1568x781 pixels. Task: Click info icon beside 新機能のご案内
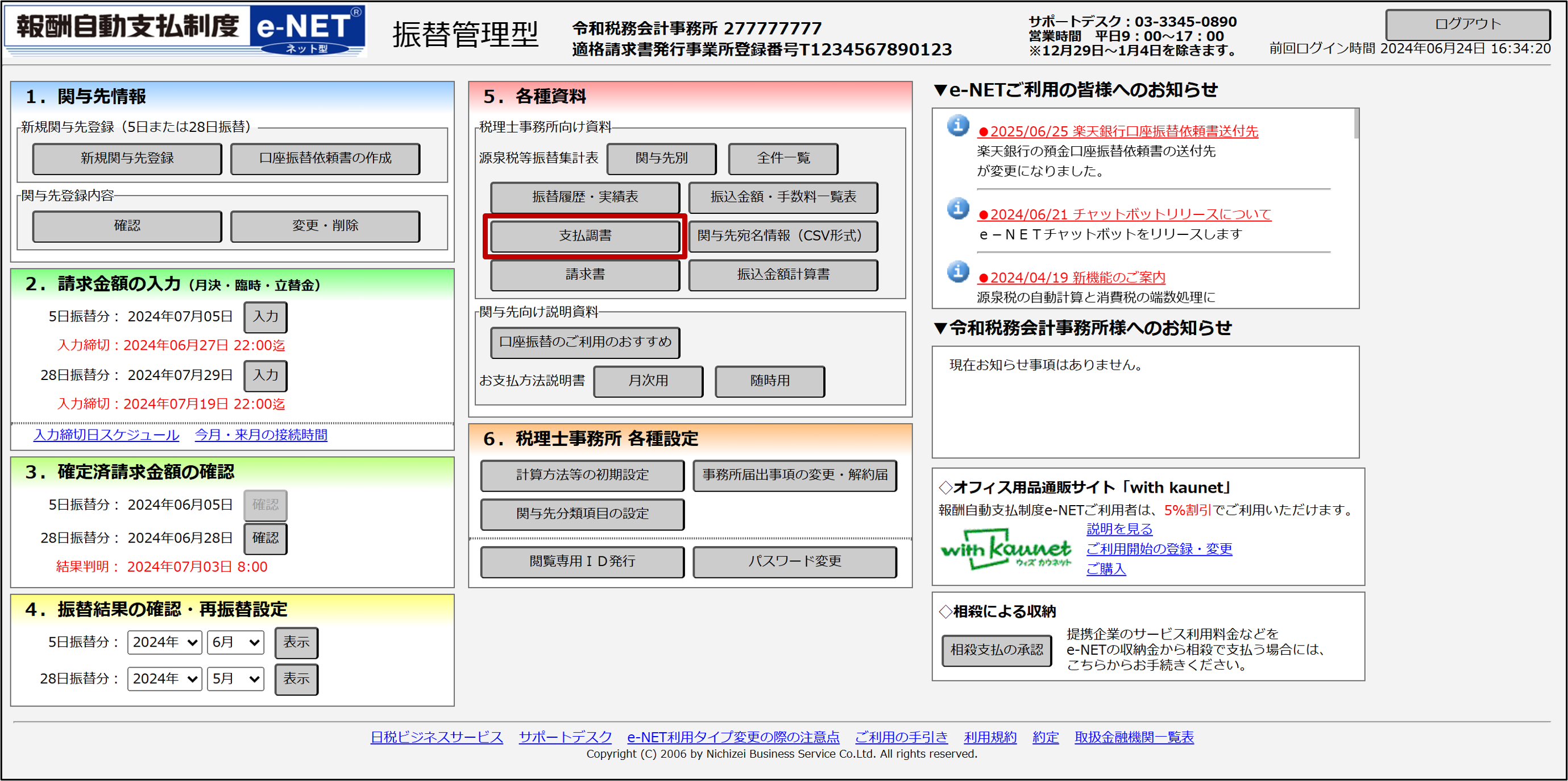957,272
